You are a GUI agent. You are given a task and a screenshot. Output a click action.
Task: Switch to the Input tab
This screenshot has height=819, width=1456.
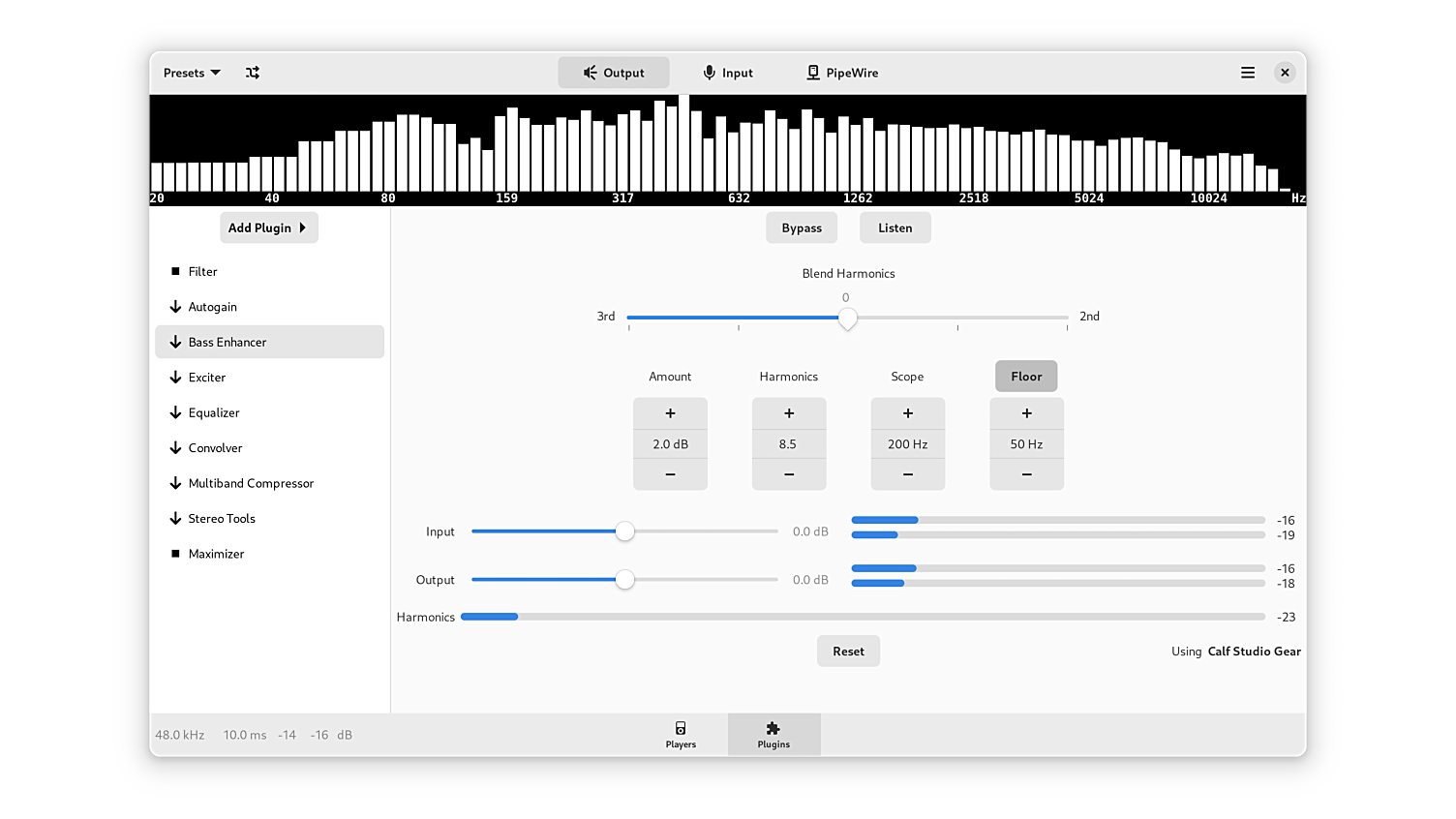(728, 73)
